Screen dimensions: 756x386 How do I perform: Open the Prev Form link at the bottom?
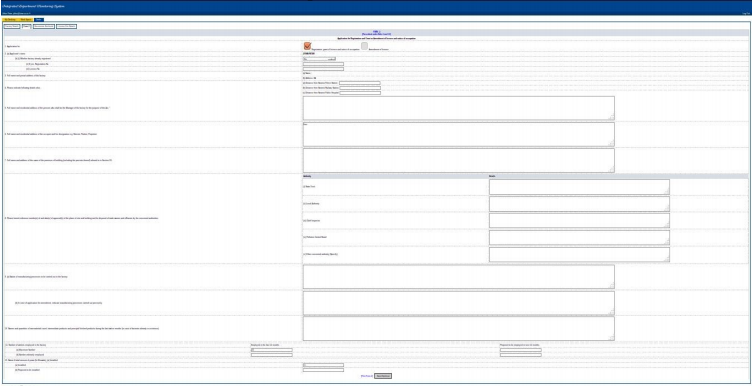pos(366,376)
